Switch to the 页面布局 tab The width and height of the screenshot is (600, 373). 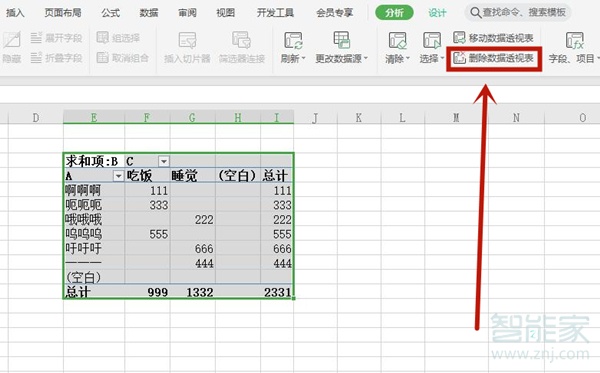click(x=63, y=13)
